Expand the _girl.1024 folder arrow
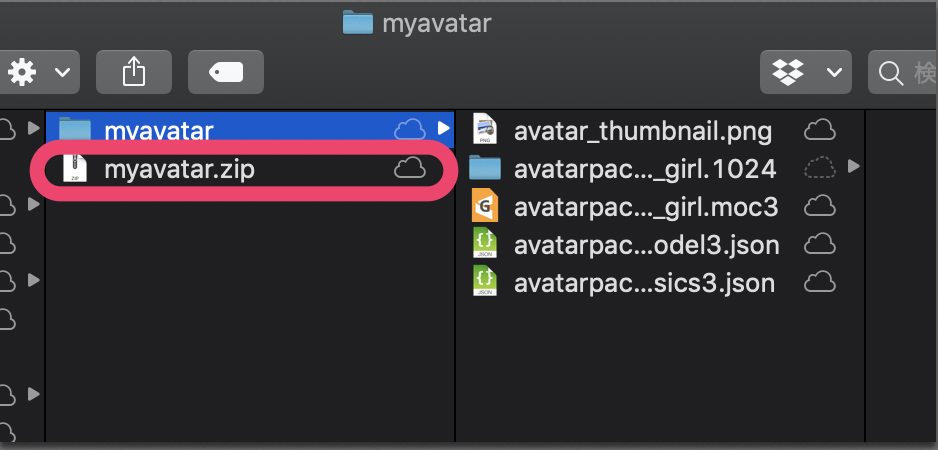This screenshot has height=450, width=938. 853,166
